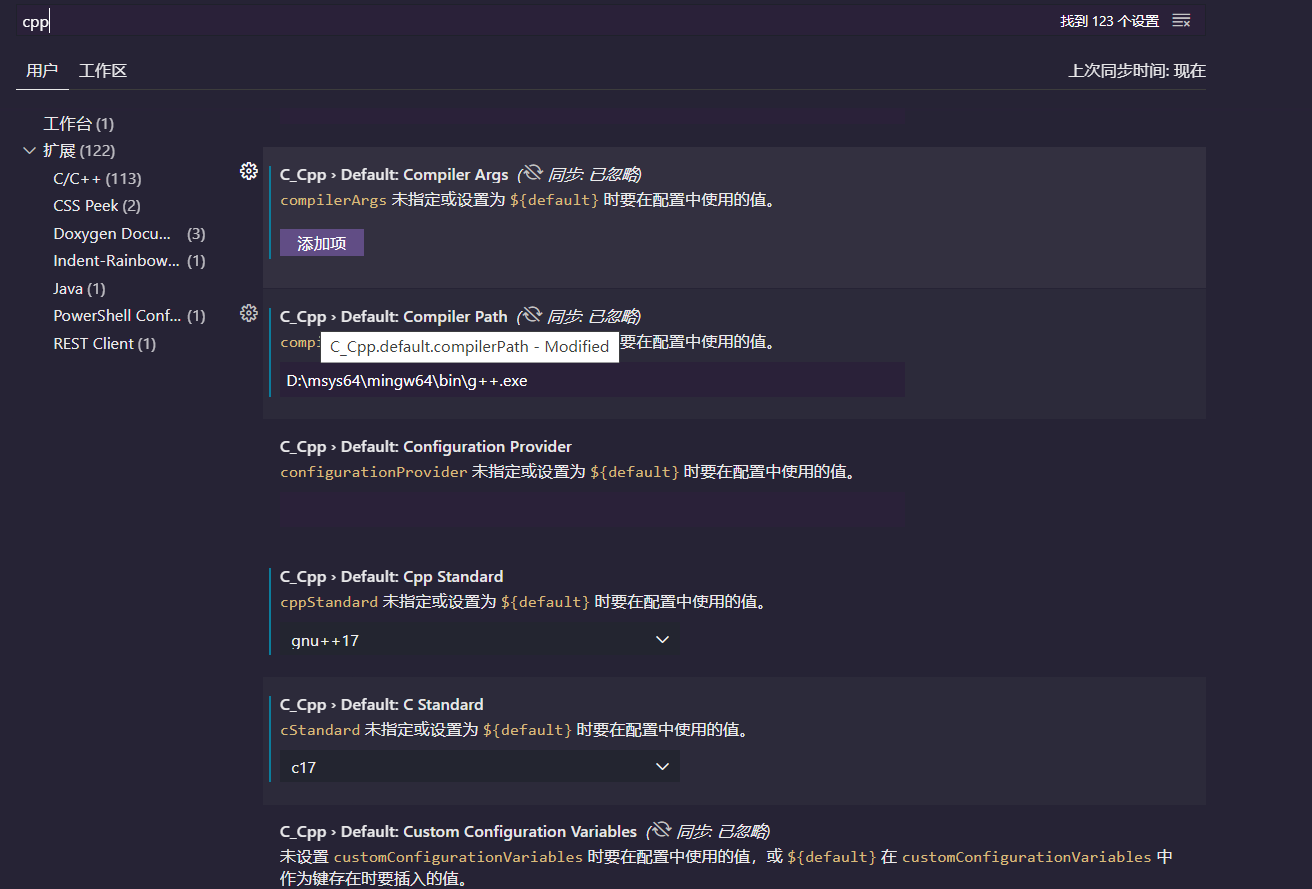This screenshot has height=889, width=1312.
Task: Click the cppStandard description text
Action: 524,601
